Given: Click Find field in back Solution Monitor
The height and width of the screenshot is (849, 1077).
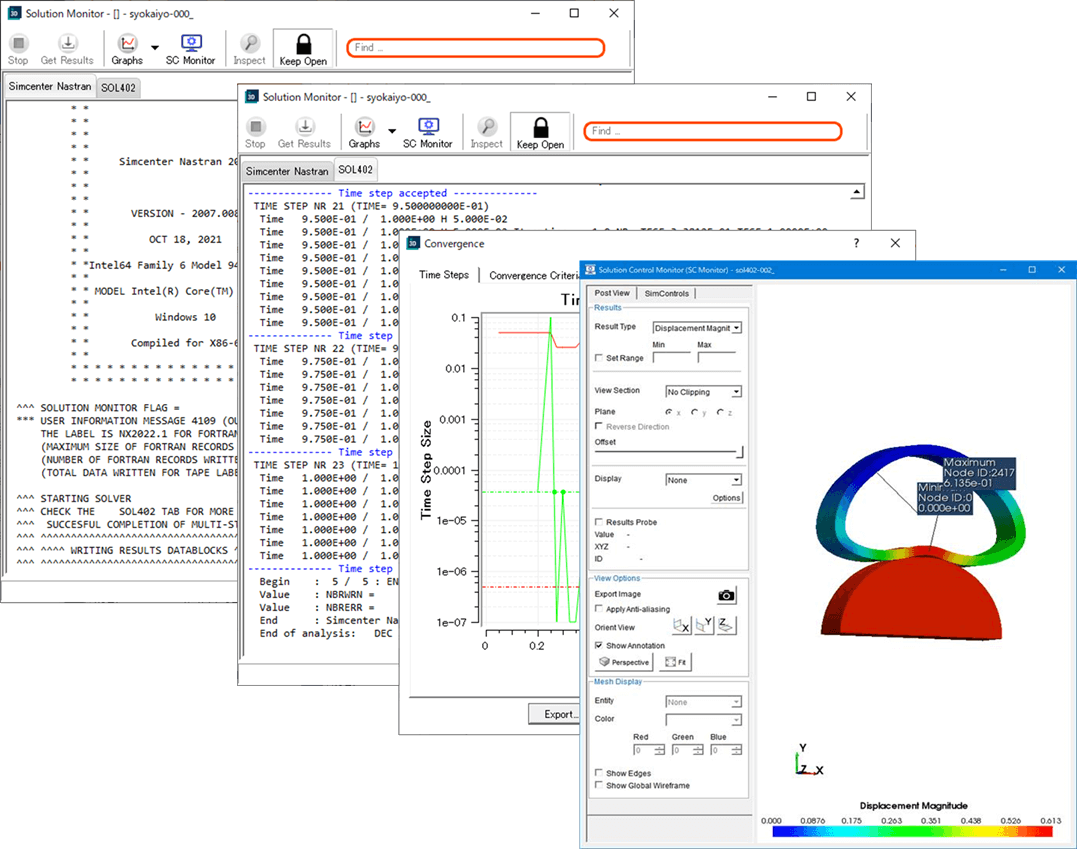Looking at the screenshot, I should [x=475, y=47].
